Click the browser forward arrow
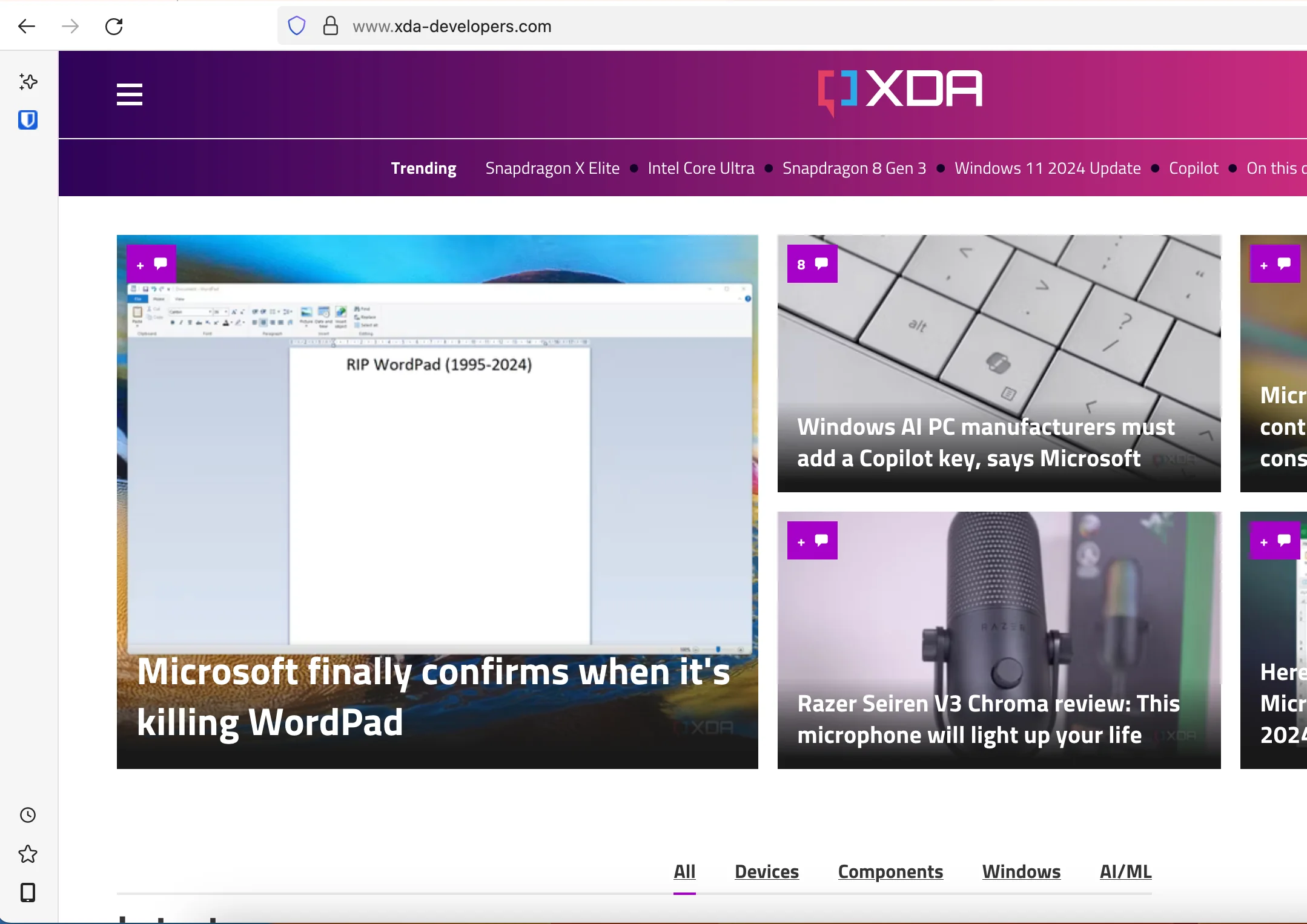Image resolution: width=1307 pixels, height=924 pixels. click(x=70, y=26)
